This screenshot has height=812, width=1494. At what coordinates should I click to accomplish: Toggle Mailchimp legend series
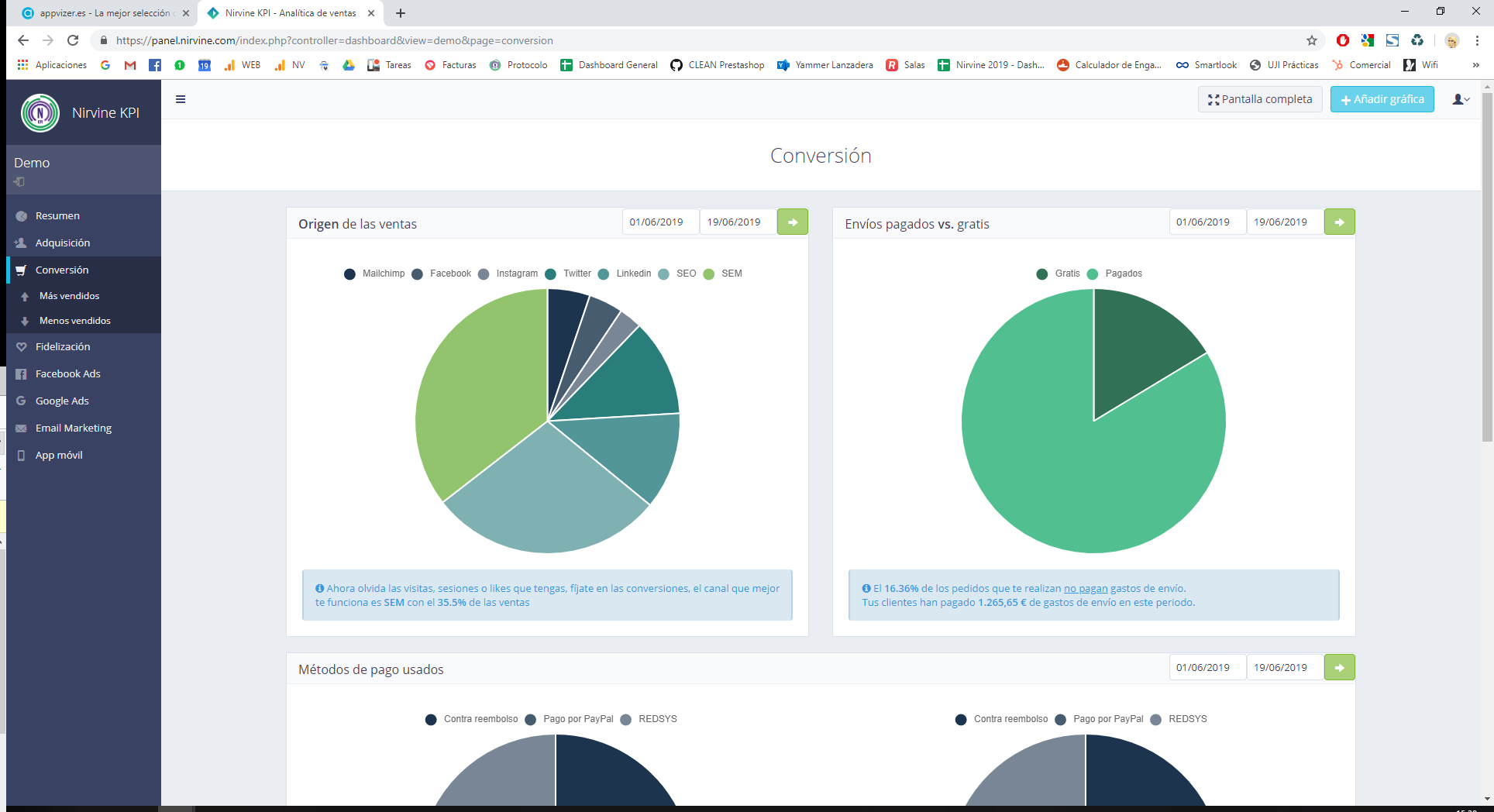[x=374, y=274]
